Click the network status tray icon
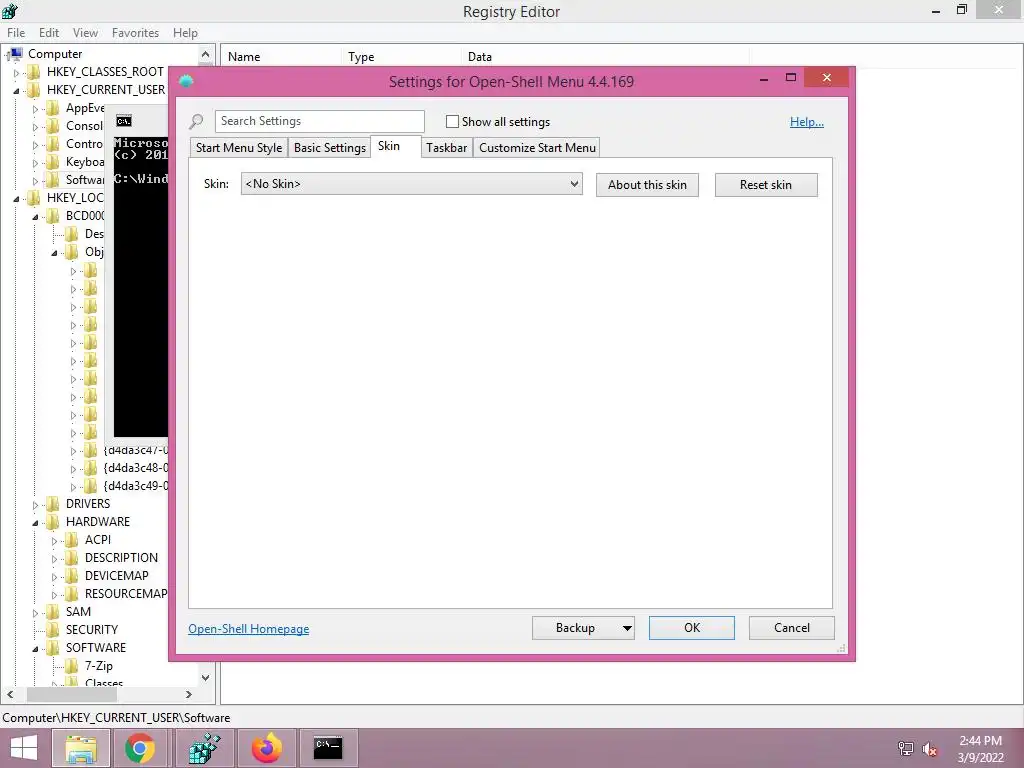The width and height of the screenshot is (1024, 768). coord(906,749)
